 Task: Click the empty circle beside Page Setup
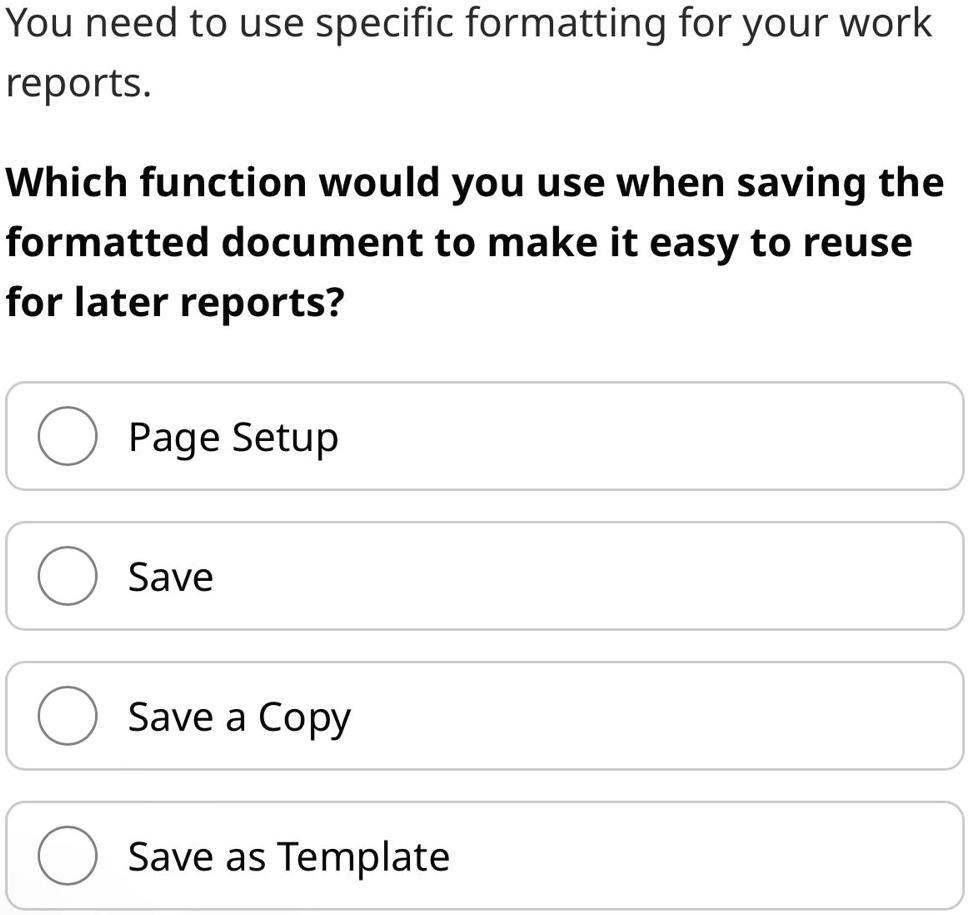point(67,436)
